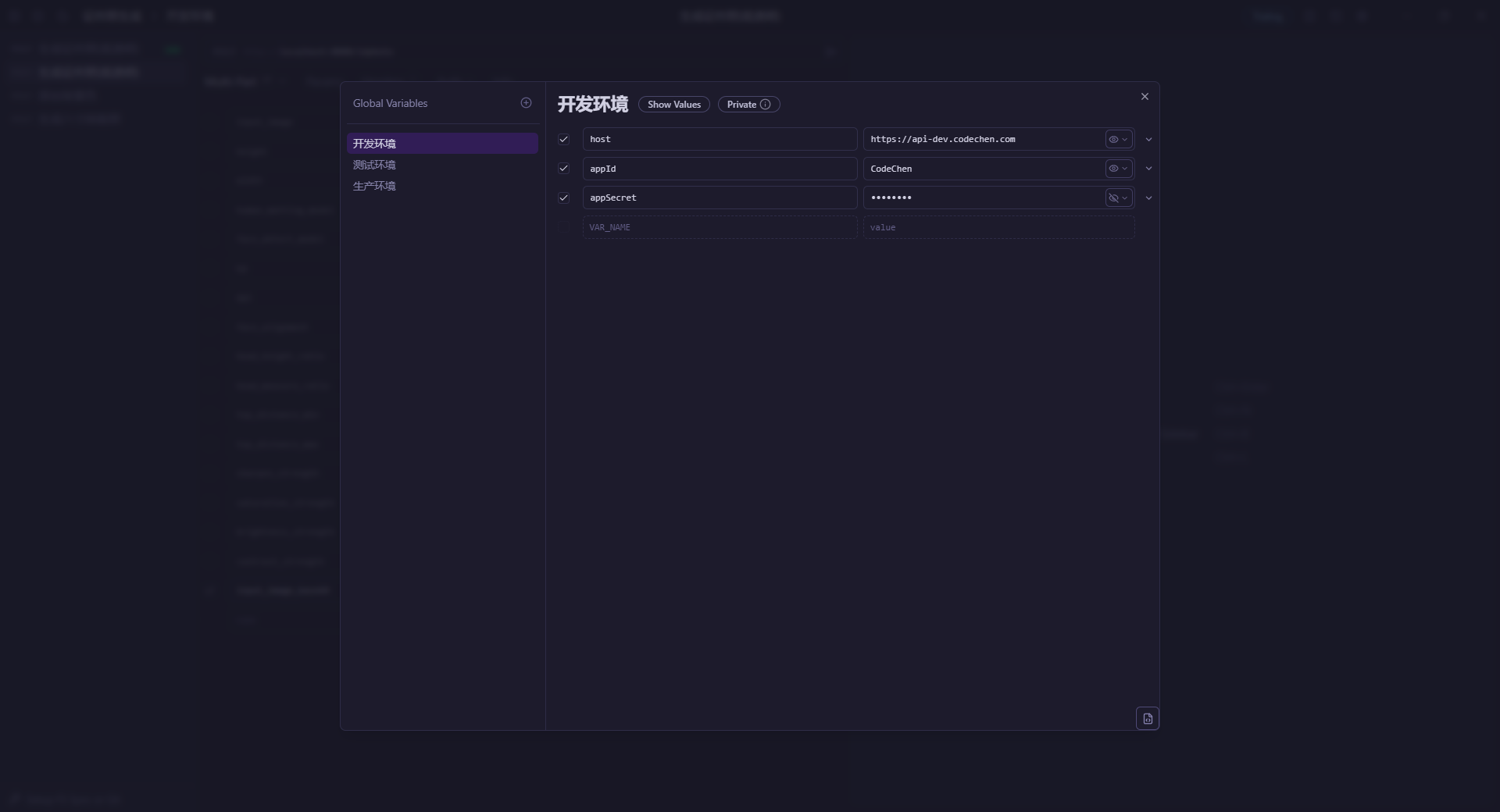1500x812 pixels.
Task: Select 测试环境 environment
Action: point(374,165)
